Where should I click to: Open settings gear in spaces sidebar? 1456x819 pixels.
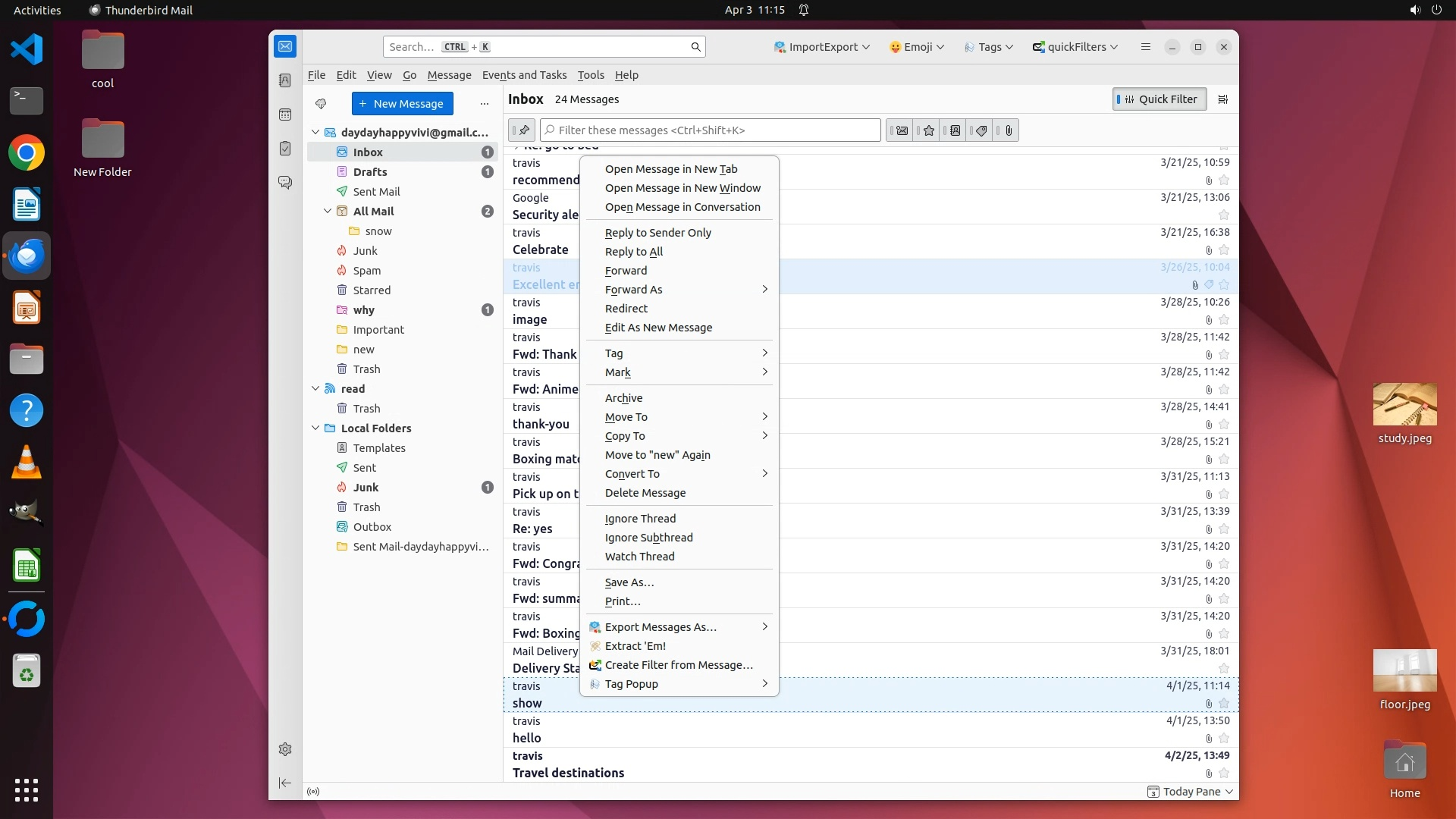[x=285, y=749]
